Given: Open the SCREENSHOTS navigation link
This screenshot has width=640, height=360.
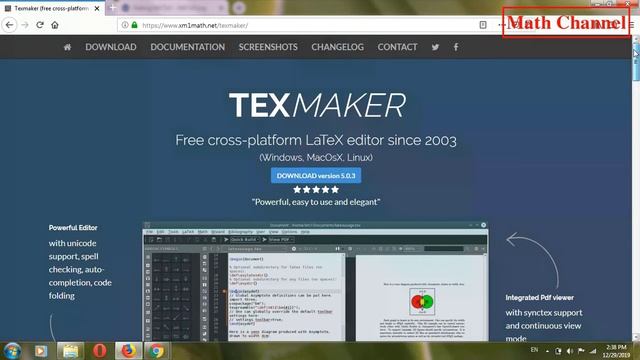Looking at the screenshot, I should (268, 47).
